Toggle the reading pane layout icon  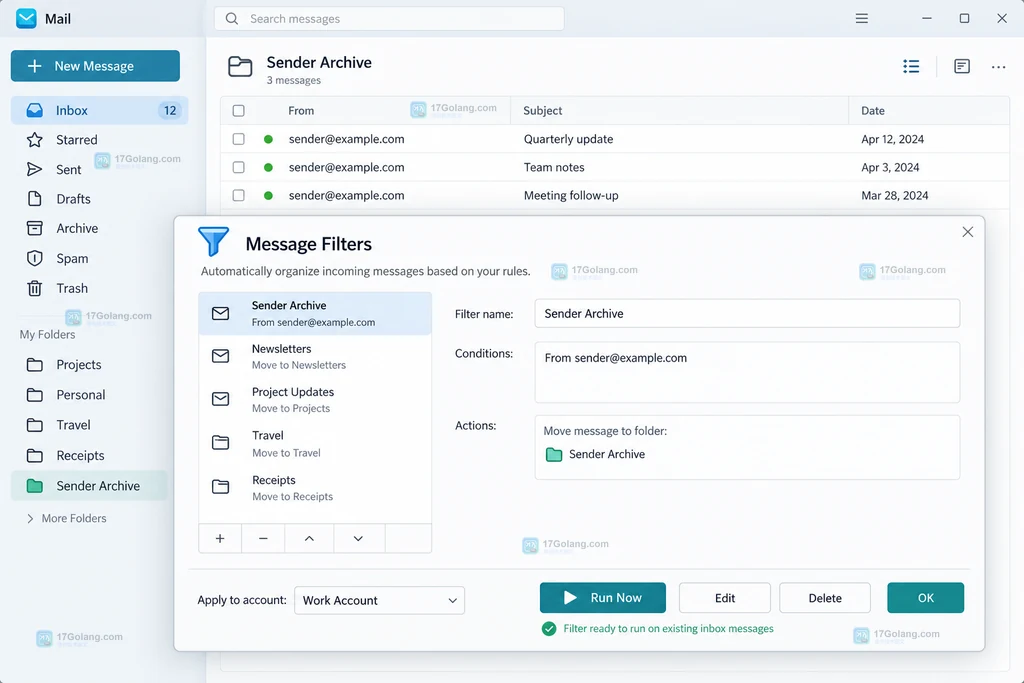pos(961,66)
